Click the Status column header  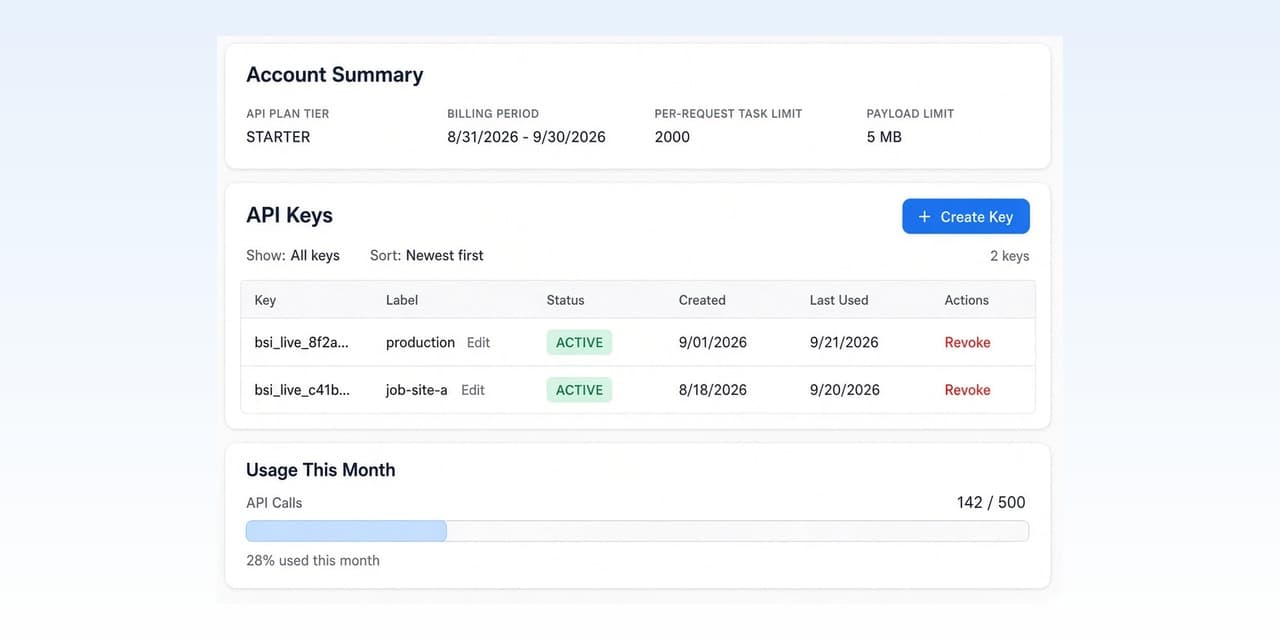point(566,300)
